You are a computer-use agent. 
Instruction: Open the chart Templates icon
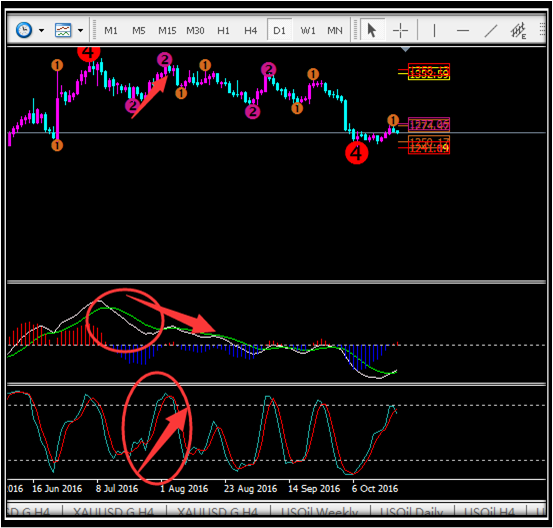[63, 30]
